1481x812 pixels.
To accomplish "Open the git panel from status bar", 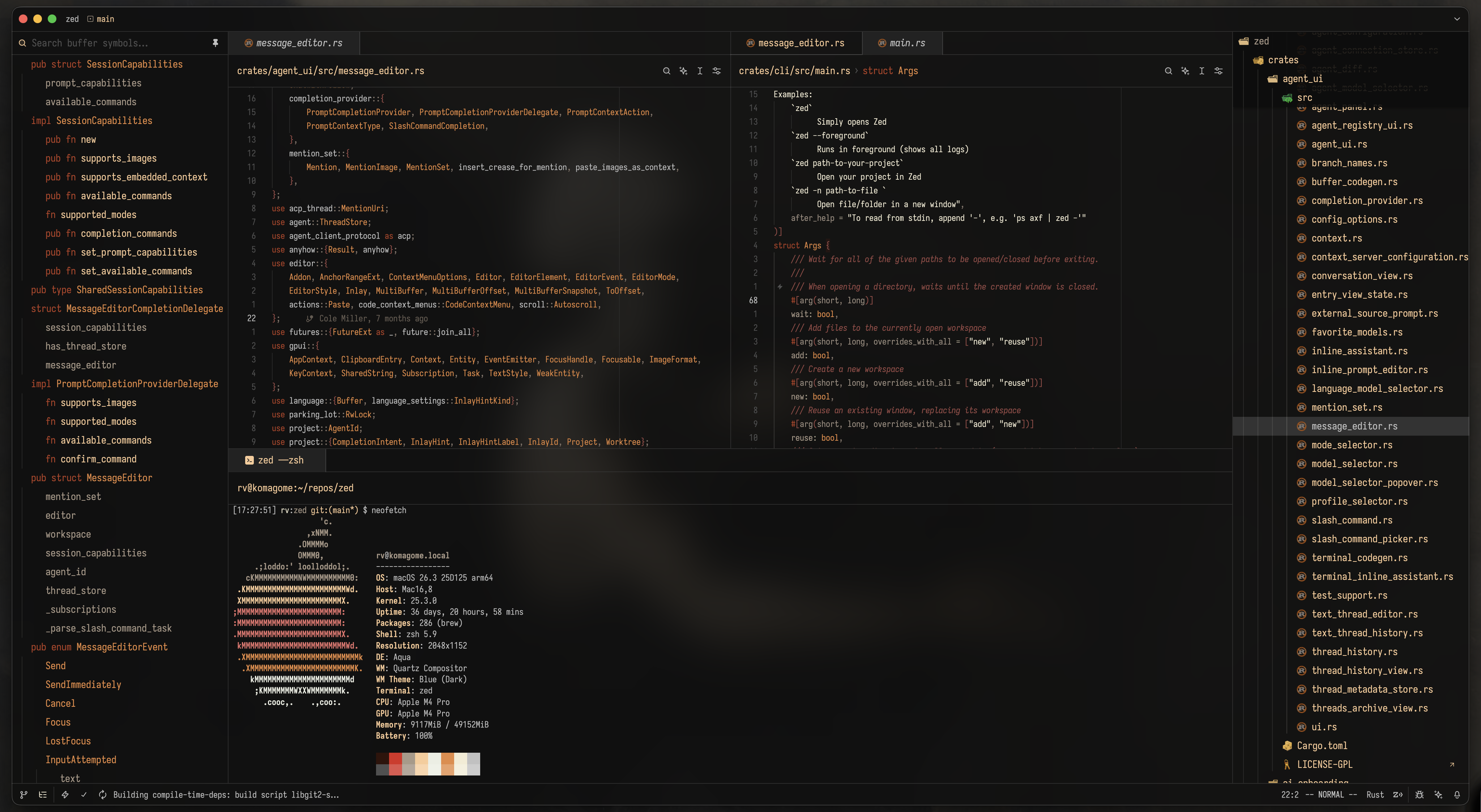I will pos(24,795).
